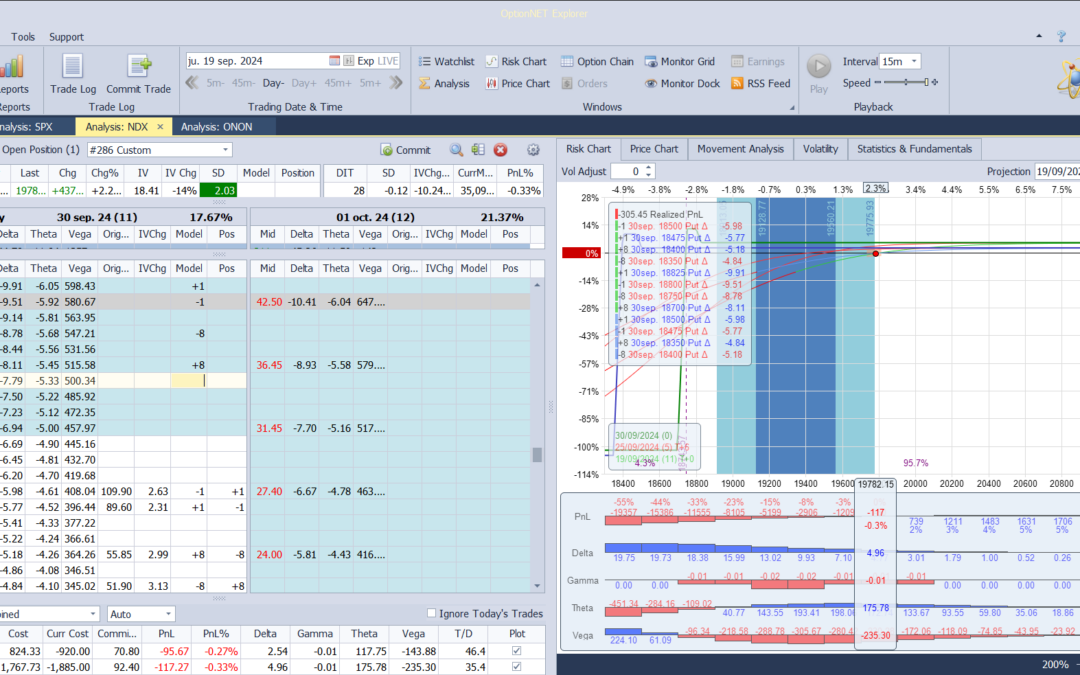Screen dimensions: 1080x675
Task: Increase the Vol Adjust spinner value
Action: click(648, 167)
